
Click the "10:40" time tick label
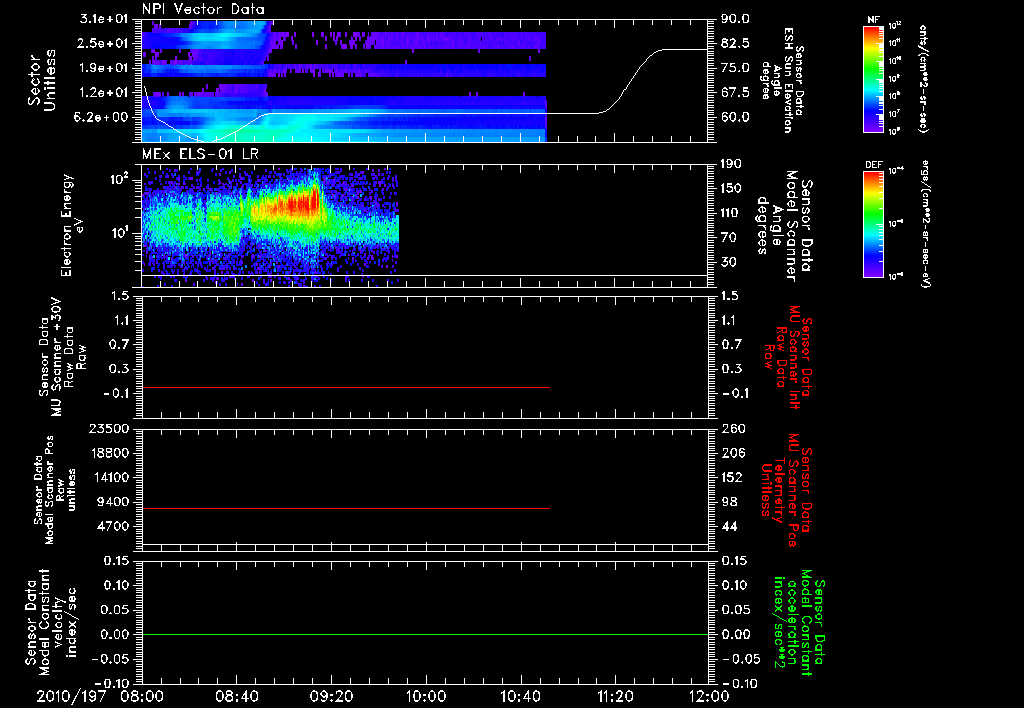coord(520,696)
